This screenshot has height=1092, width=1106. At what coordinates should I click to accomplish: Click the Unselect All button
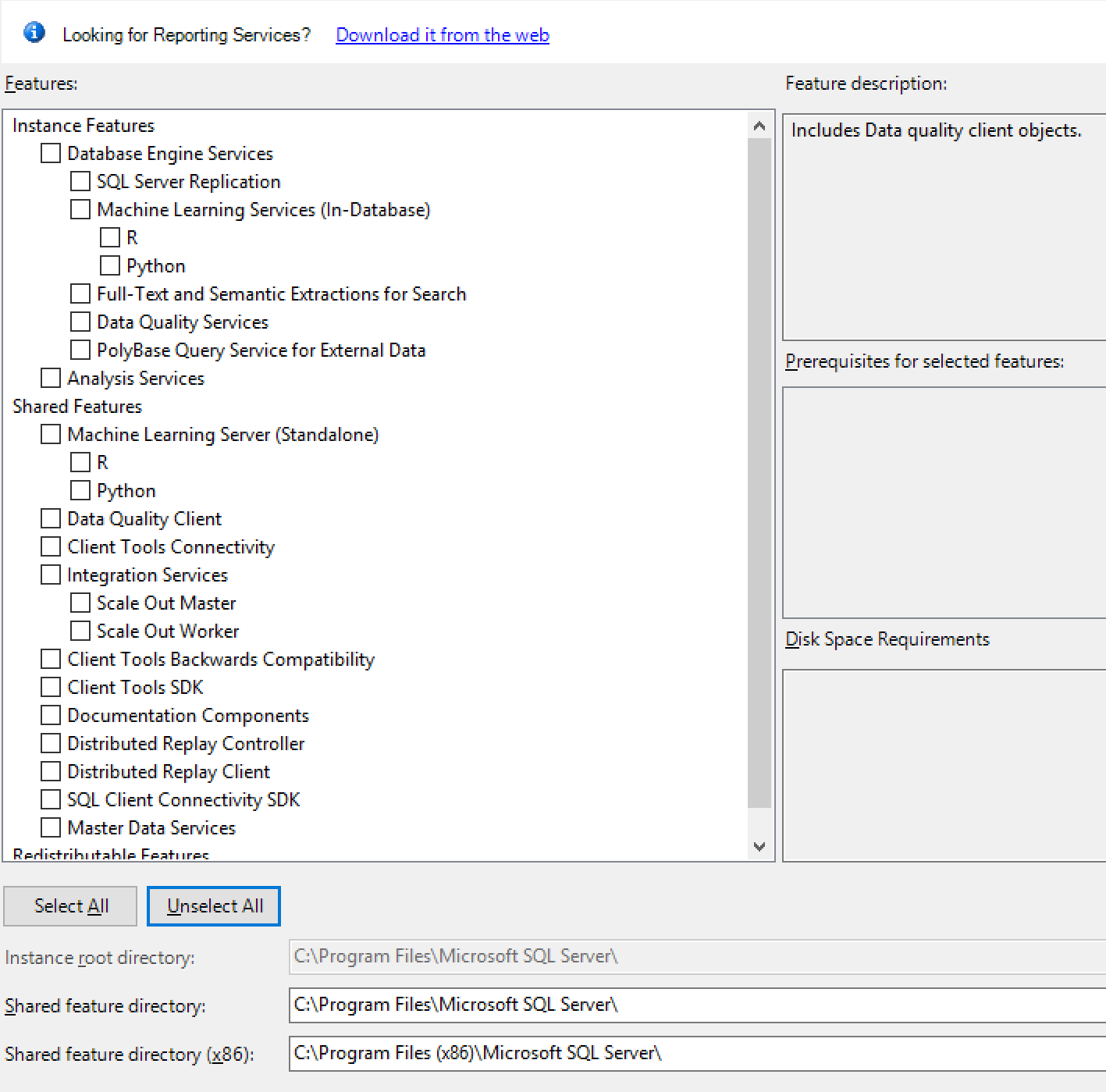point(214,906)
